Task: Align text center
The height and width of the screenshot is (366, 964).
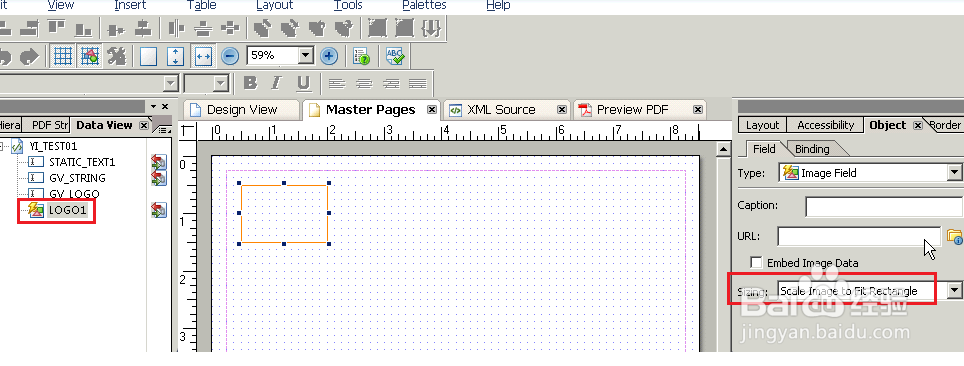Action: tap(364, 84)
